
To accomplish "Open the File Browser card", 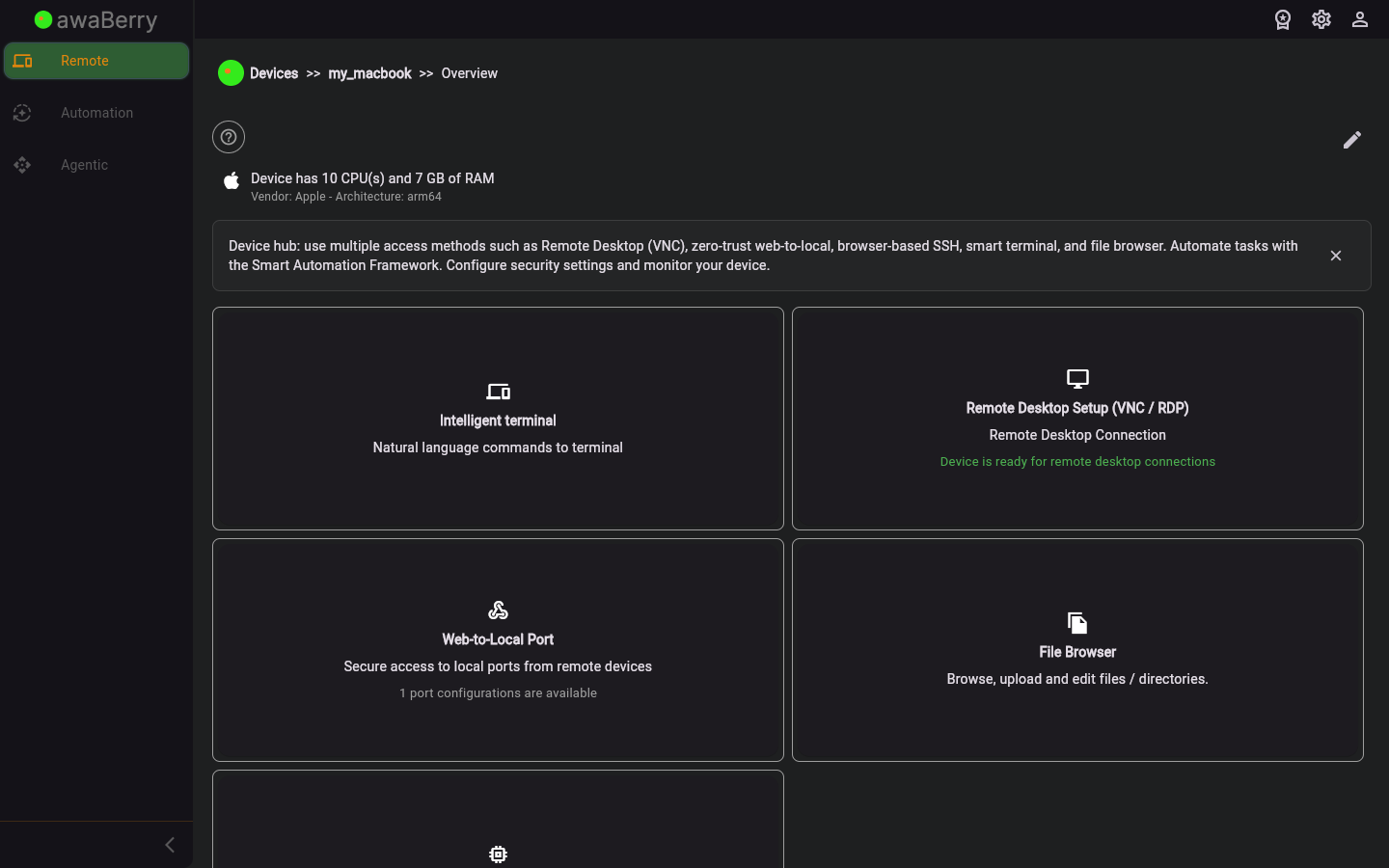I will (x=1077, y=650).
